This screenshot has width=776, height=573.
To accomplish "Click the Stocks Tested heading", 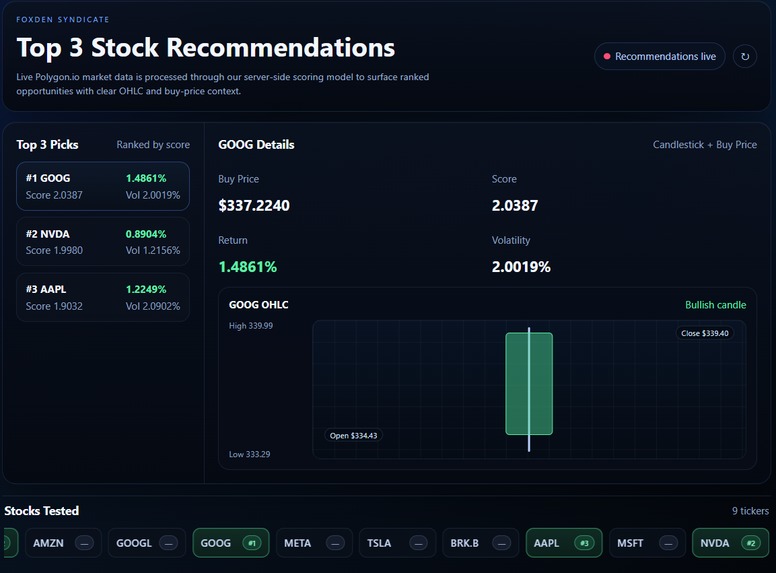I will pos(42,511).
